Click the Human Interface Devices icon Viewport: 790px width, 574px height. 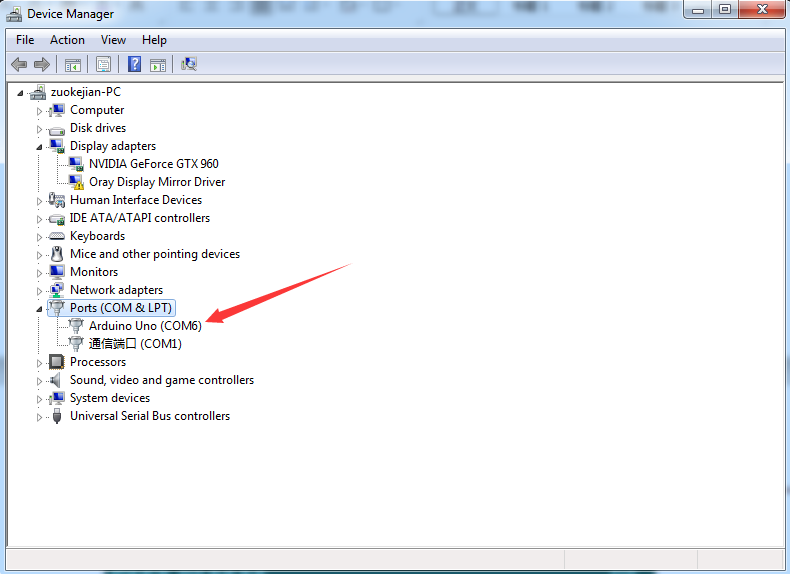[57, 200]
